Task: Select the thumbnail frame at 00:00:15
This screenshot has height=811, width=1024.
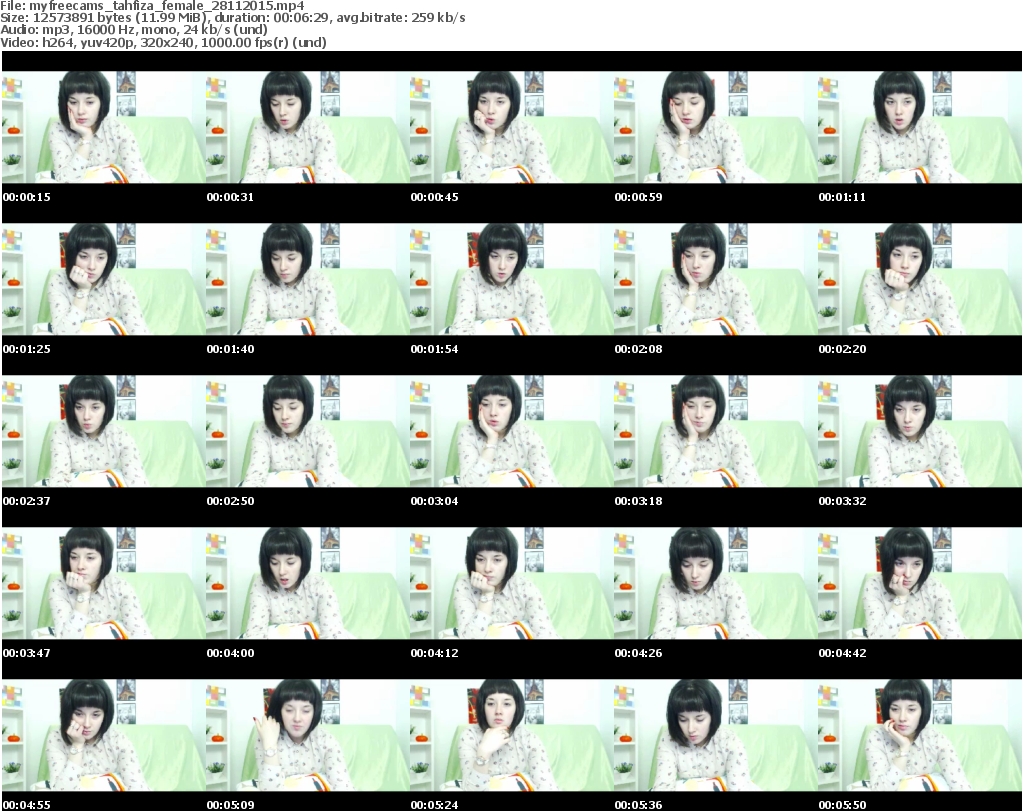Action: (x=104, y=127)
